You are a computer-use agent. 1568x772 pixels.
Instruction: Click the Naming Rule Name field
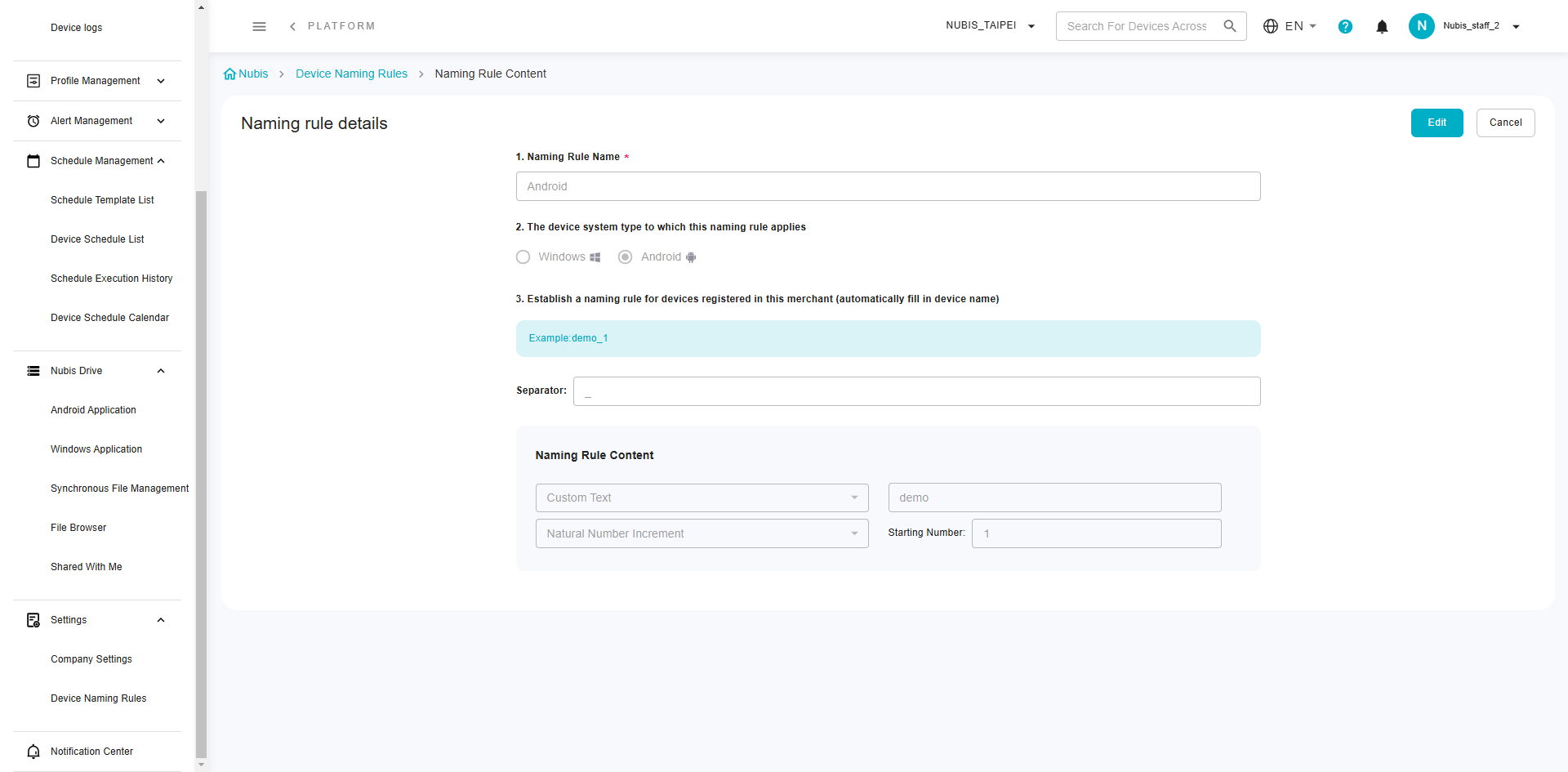point(888,186)
